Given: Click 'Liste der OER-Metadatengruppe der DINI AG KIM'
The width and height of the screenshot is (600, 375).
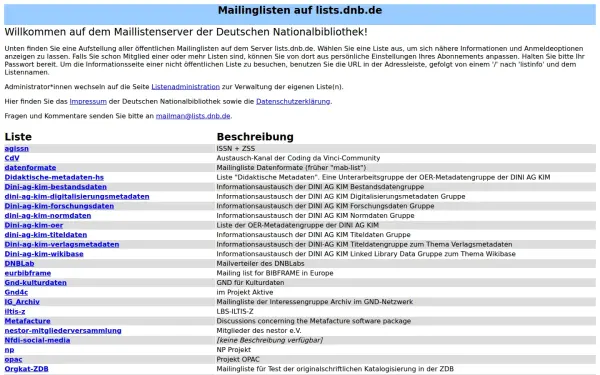Looking at the screenshot, I should point(298,225).
